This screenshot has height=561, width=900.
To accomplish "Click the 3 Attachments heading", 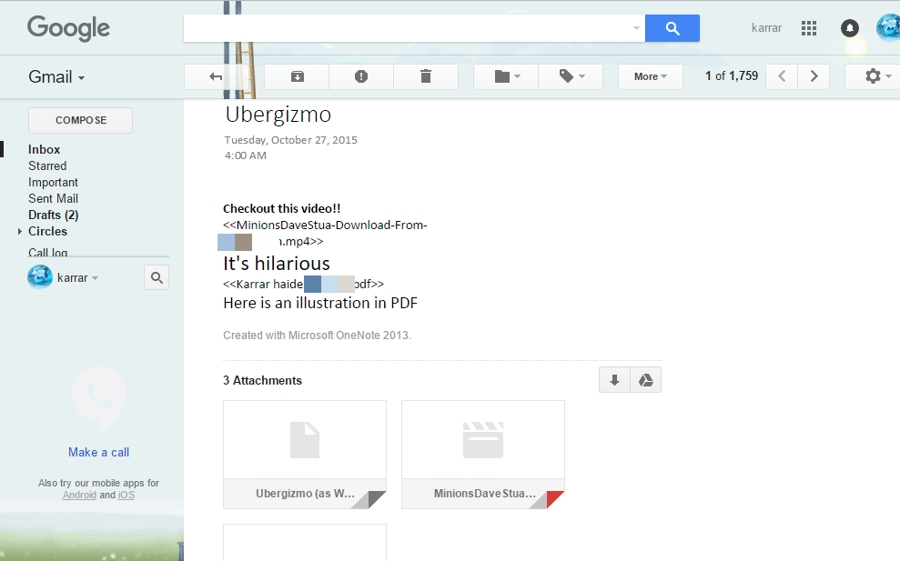I will (x=262, y=381).
